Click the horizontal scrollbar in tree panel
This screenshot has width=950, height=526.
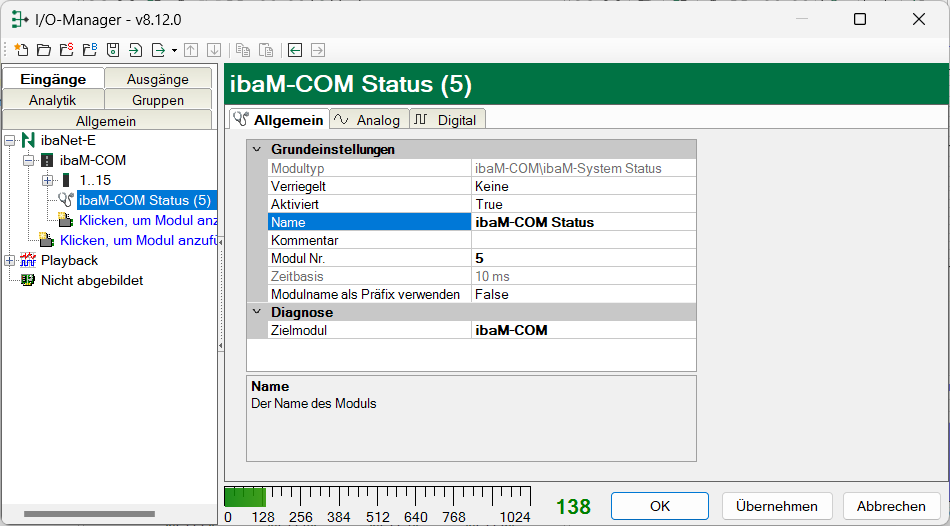(89, 514)
